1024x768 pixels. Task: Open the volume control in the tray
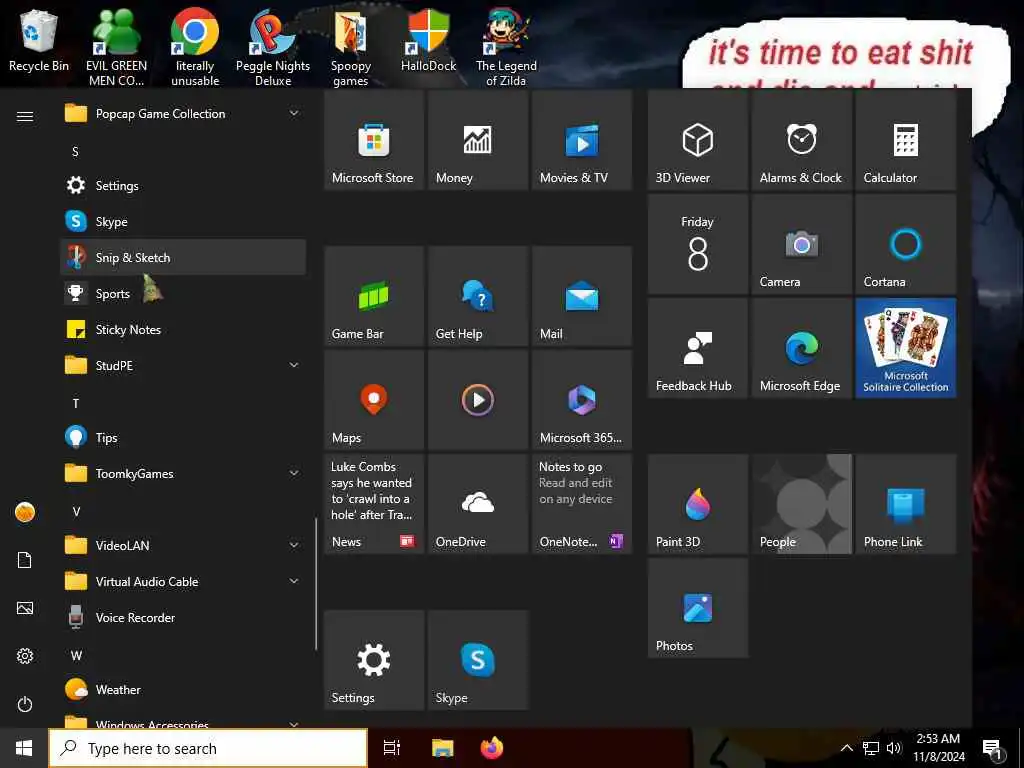point(894,748)
